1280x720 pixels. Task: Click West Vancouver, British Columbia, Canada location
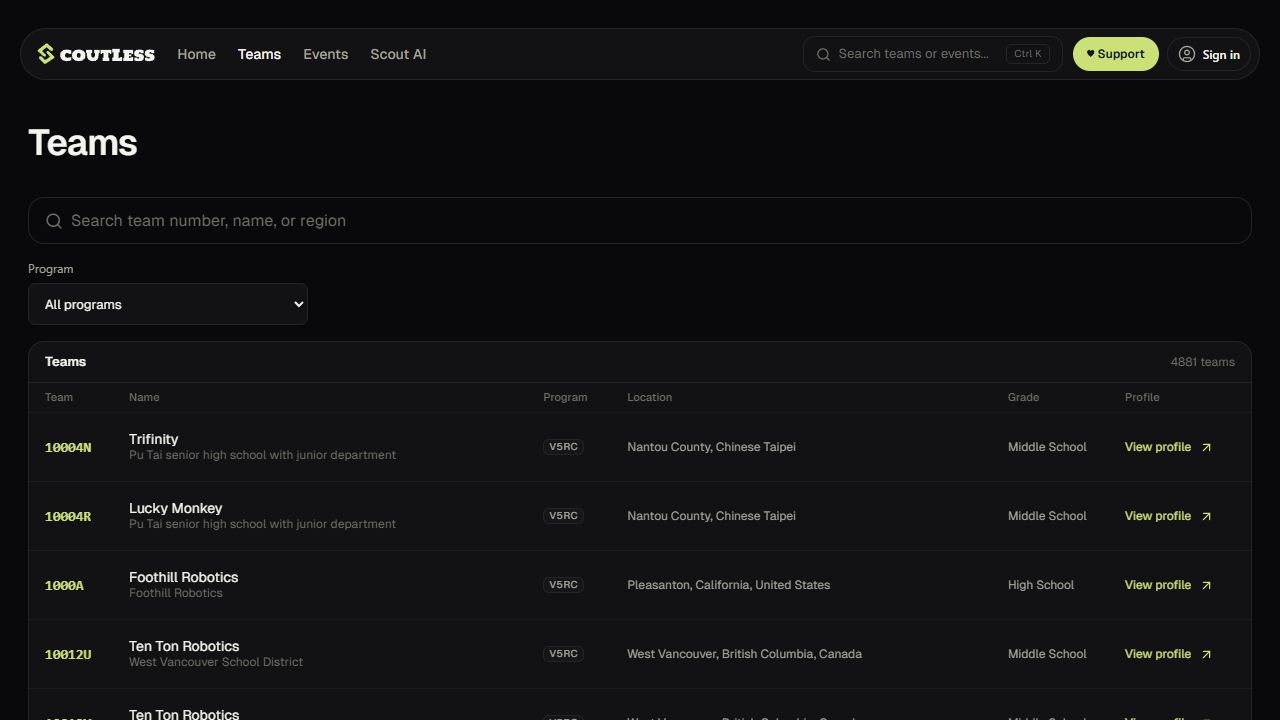[744, 654]
